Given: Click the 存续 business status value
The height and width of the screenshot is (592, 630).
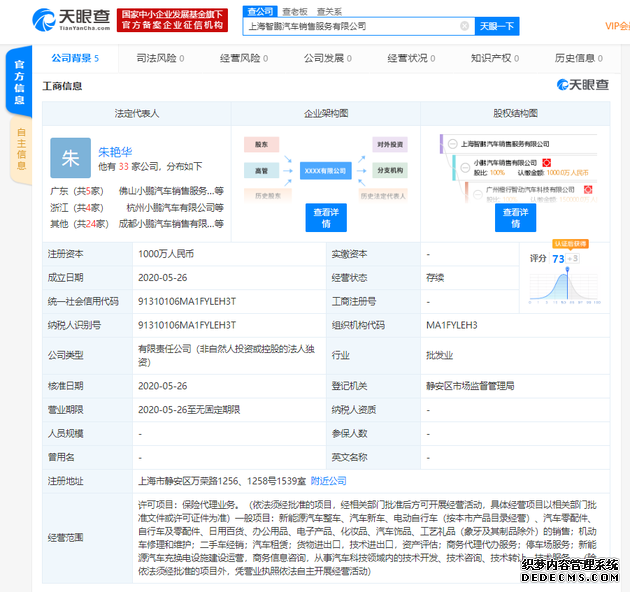Looking at the screenshot, I should pos(435,278).
